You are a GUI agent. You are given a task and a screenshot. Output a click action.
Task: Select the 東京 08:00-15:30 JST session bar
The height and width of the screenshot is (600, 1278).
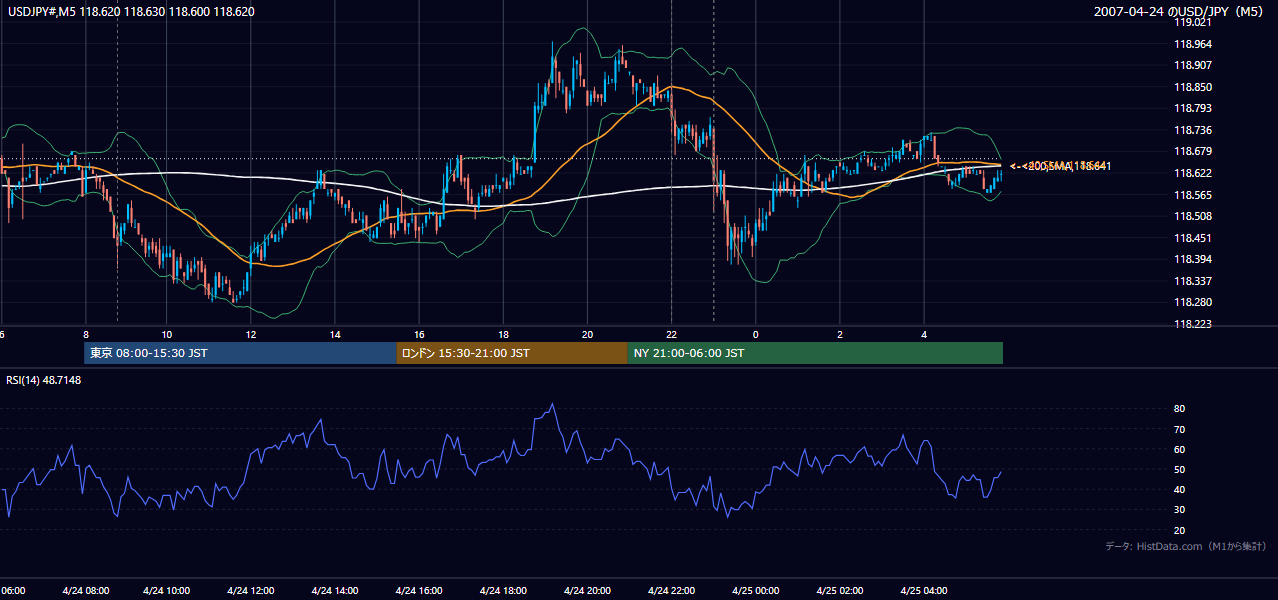(240, 353)
